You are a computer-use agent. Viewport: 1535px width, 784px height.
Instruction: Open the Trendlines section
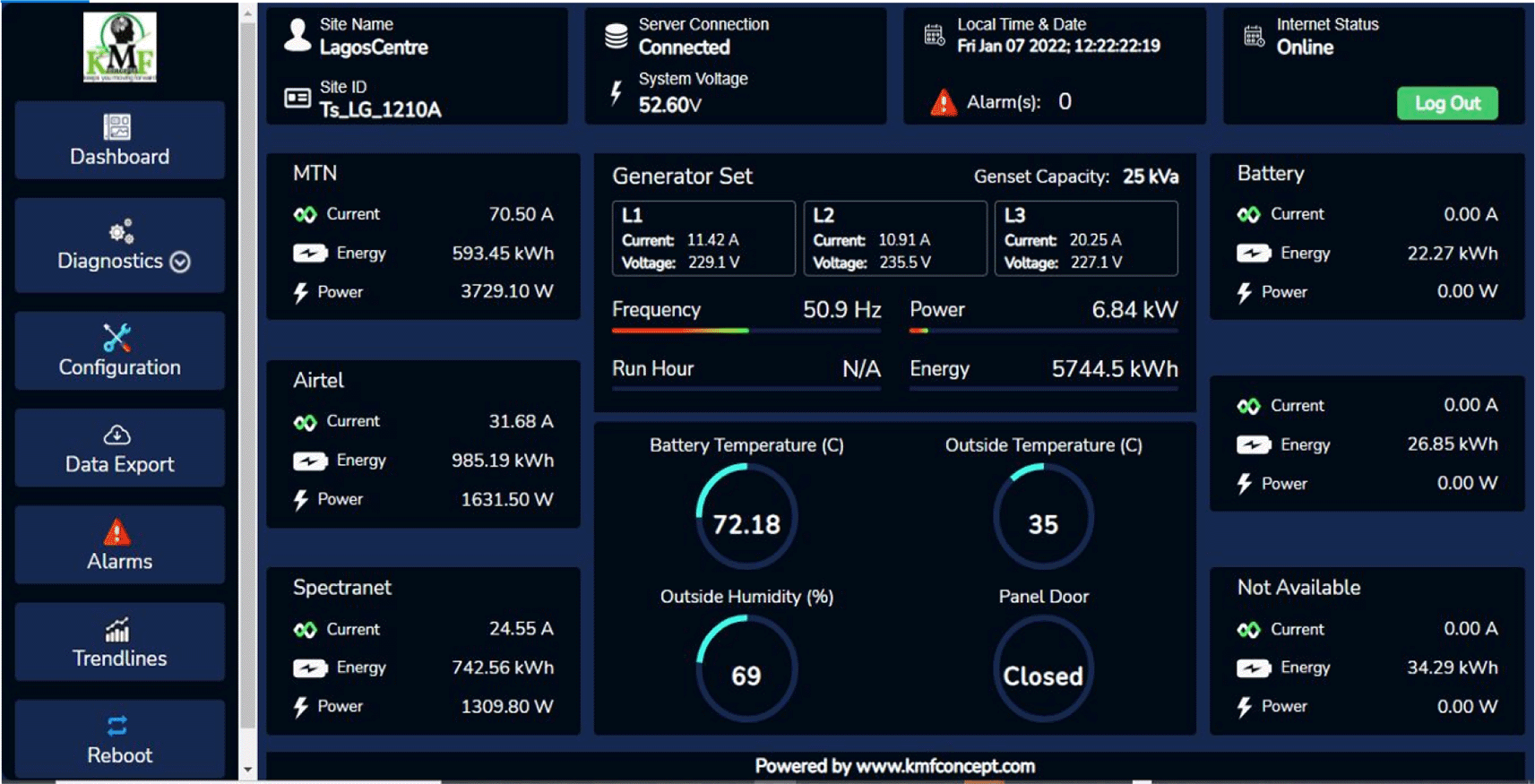(119, 642)
